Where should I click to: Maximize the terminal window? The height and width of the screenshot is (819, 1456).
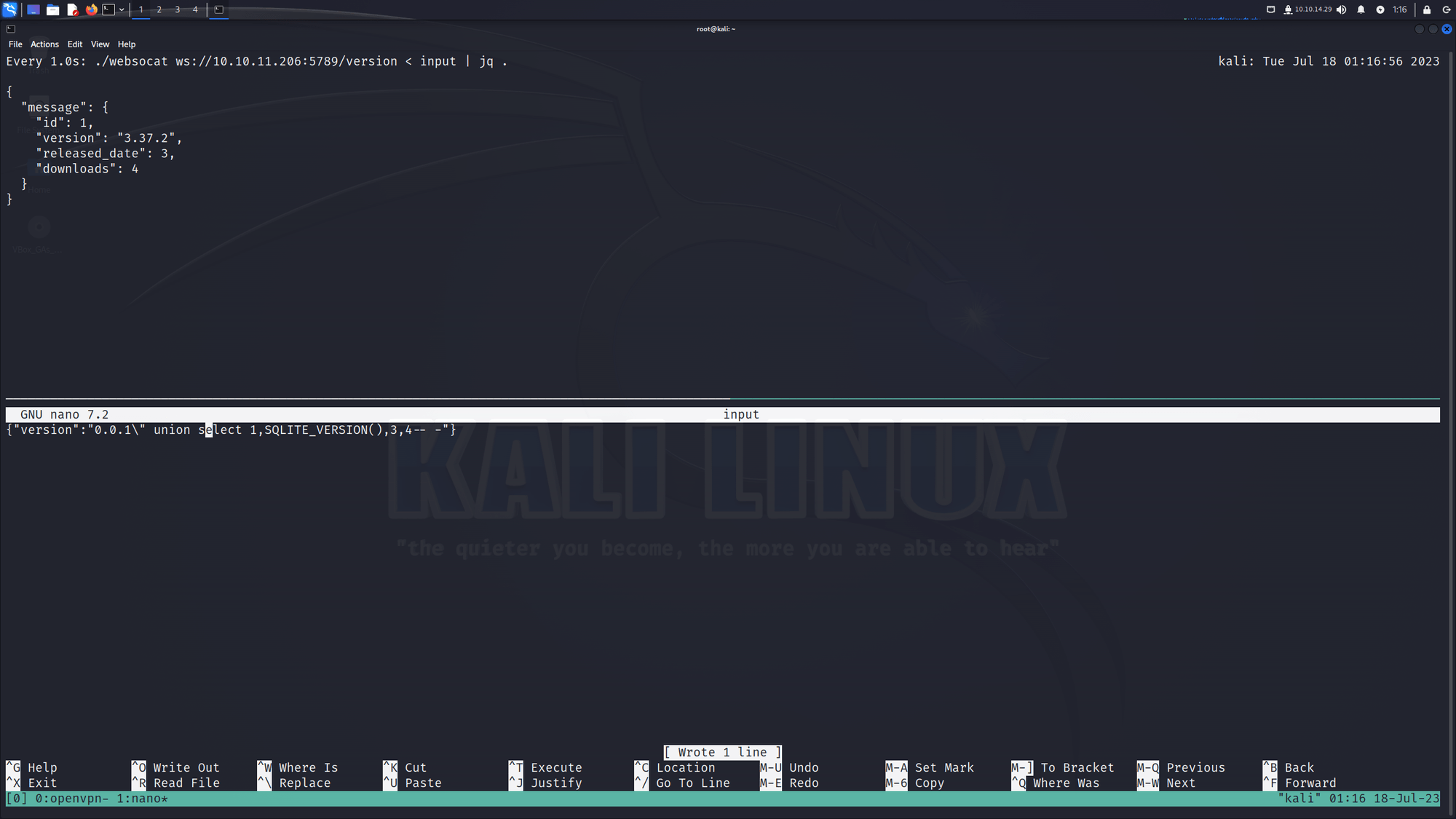1433,29
